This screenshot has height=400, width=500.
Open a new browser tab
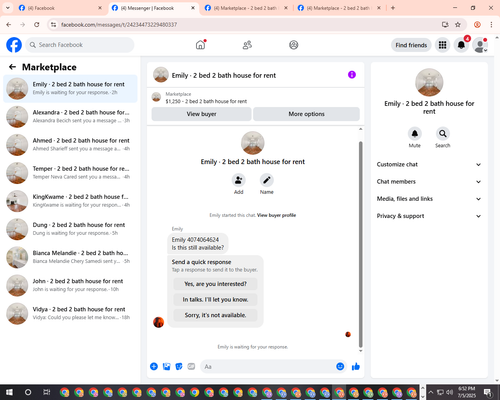coord(393,8)
